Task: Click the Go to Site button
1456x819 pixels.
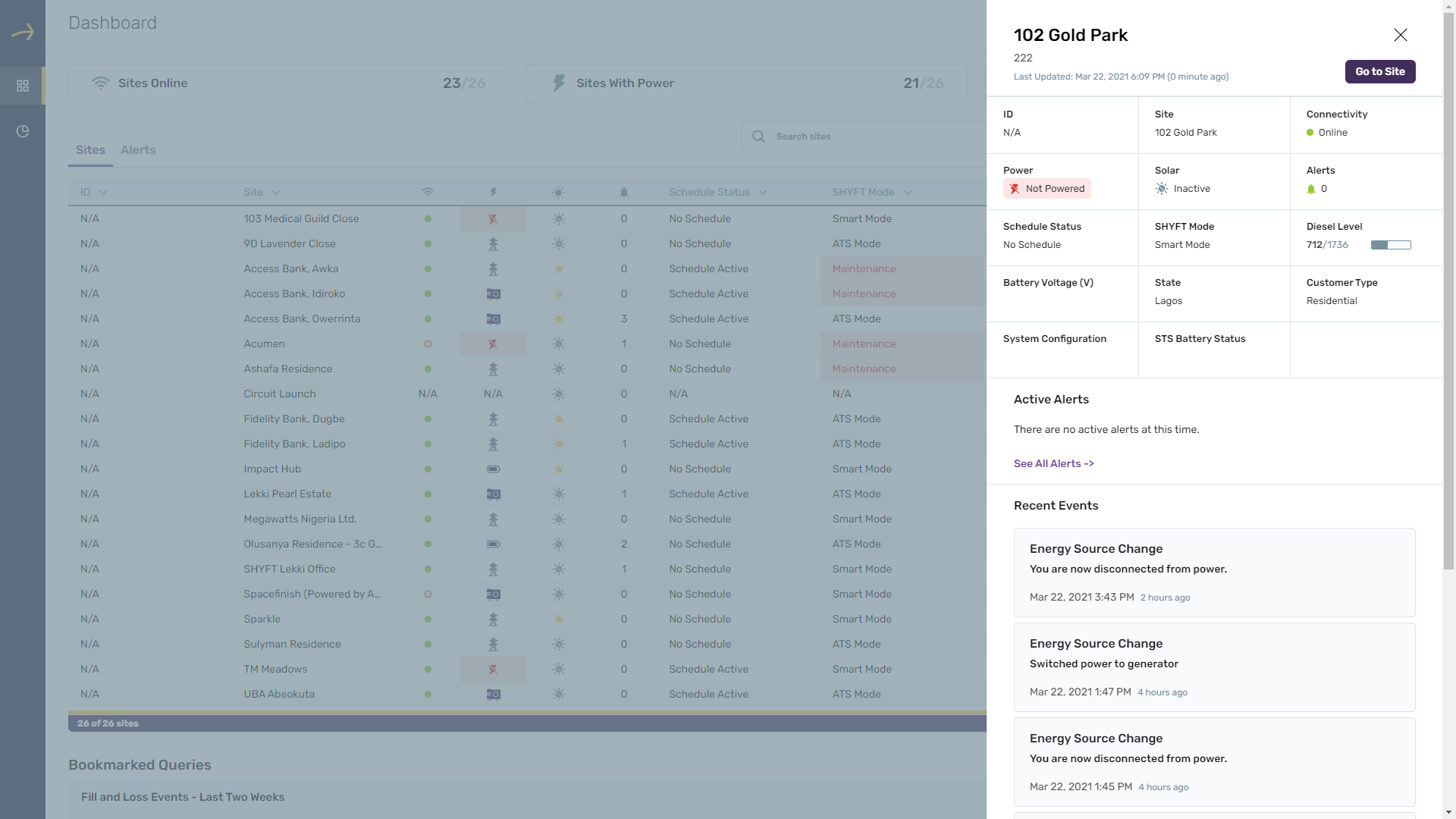Action: pos(1380,71)
